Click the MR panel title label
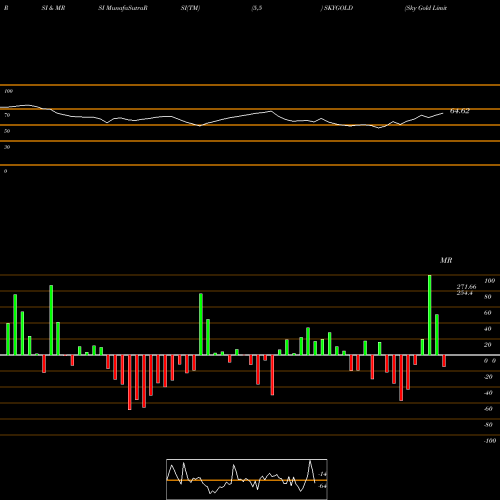 pyautogui.click(x=446, y=260)
